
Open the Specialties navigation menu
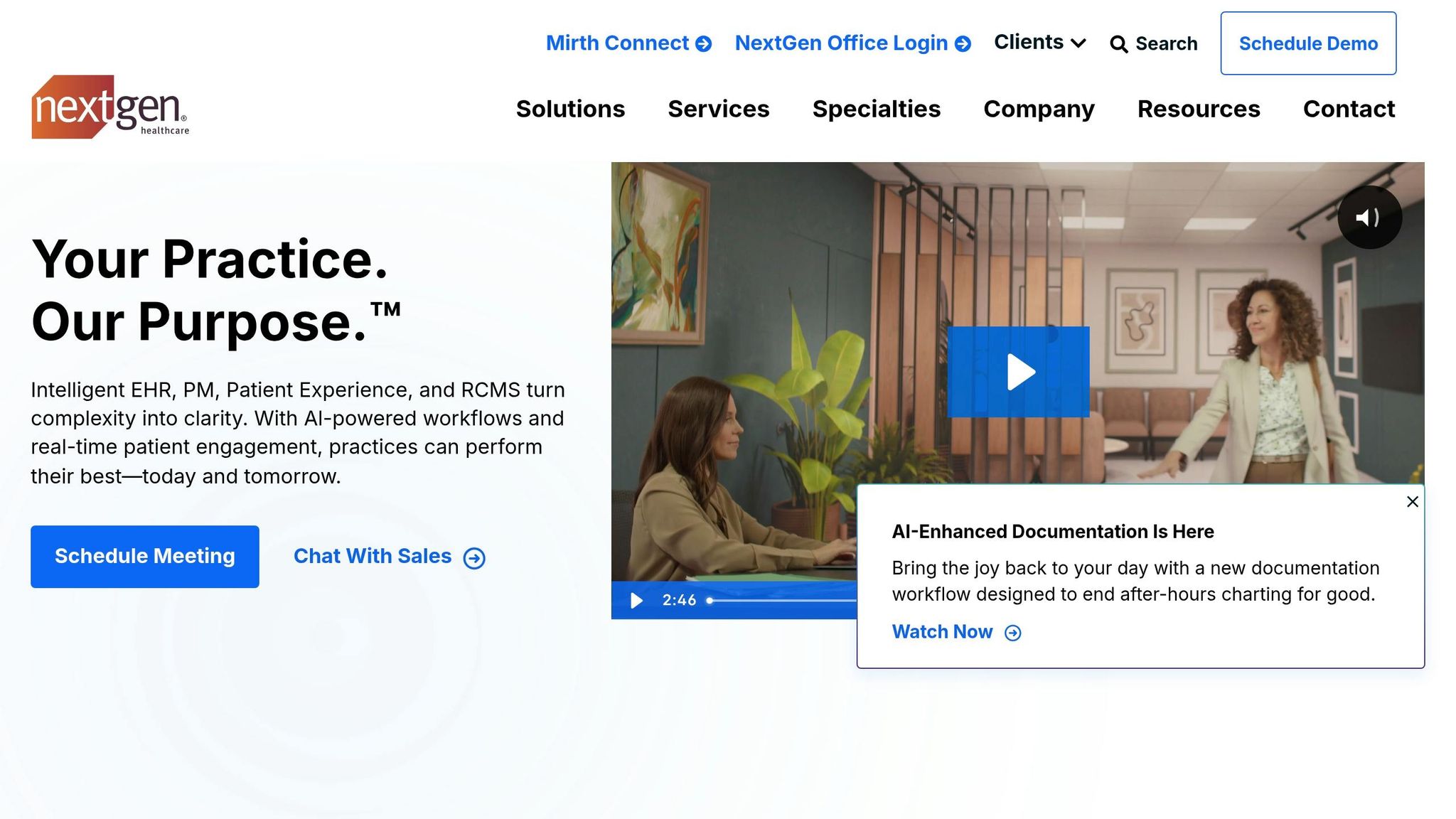pos(876,109)
